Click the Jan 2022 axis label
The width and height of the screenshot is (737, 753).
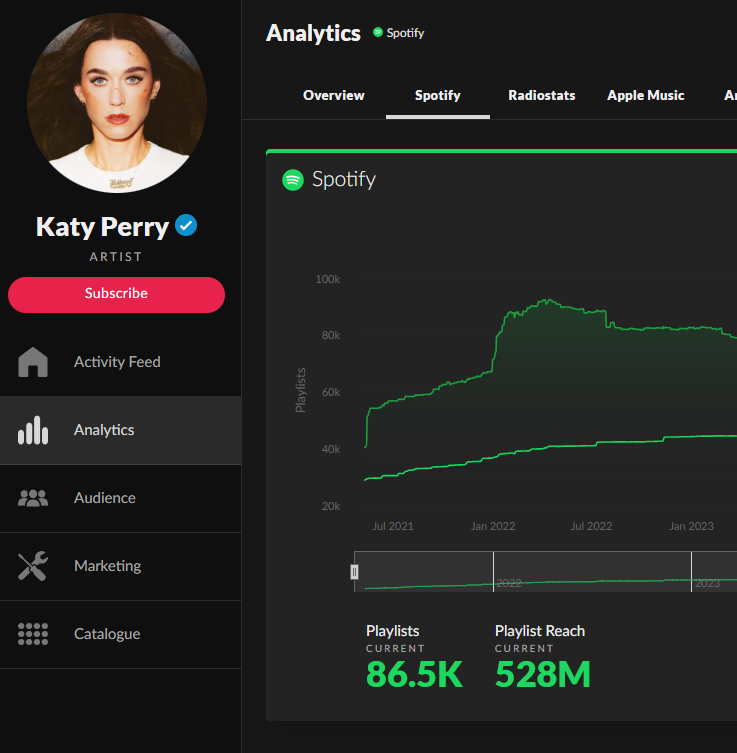(493, 526)
